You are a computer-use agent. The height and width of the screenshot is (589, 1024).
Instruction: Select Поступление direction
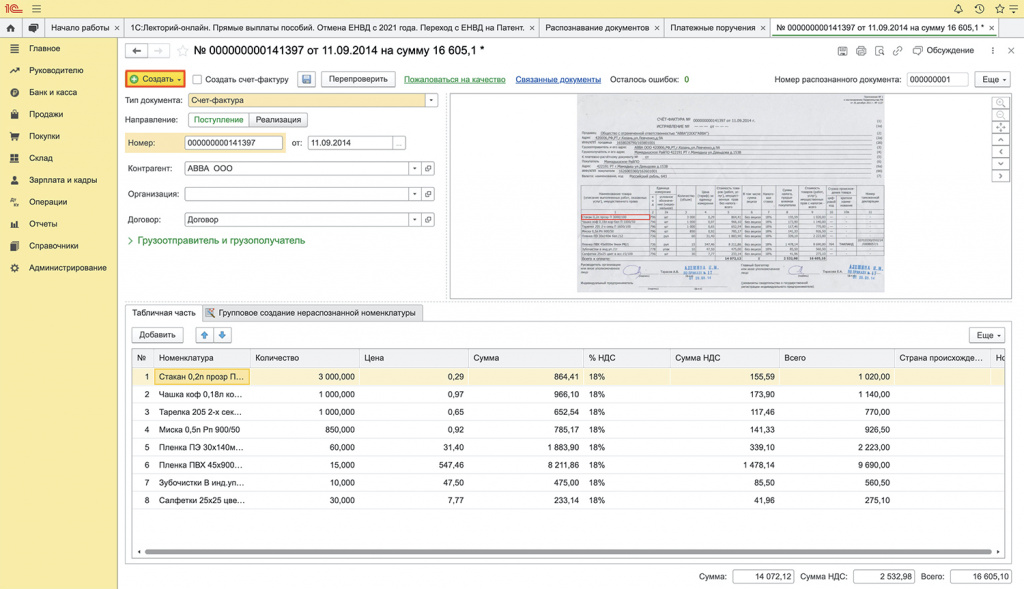click(219, 119)
